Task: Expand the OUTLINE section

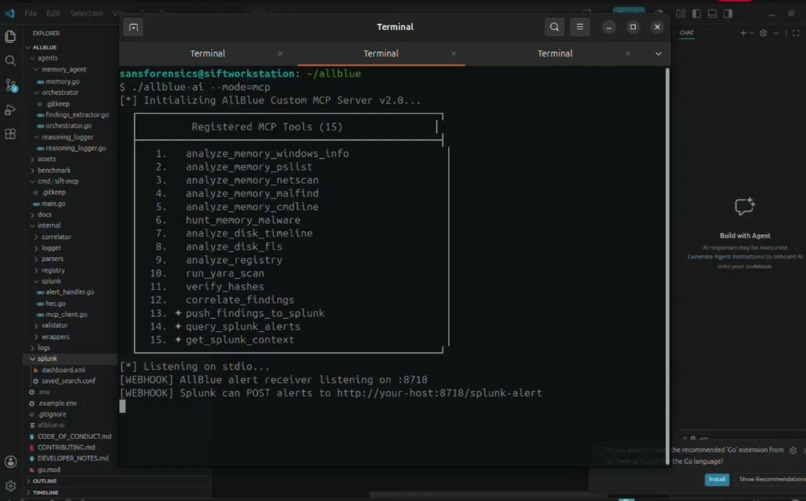Action: click(45, 481)
